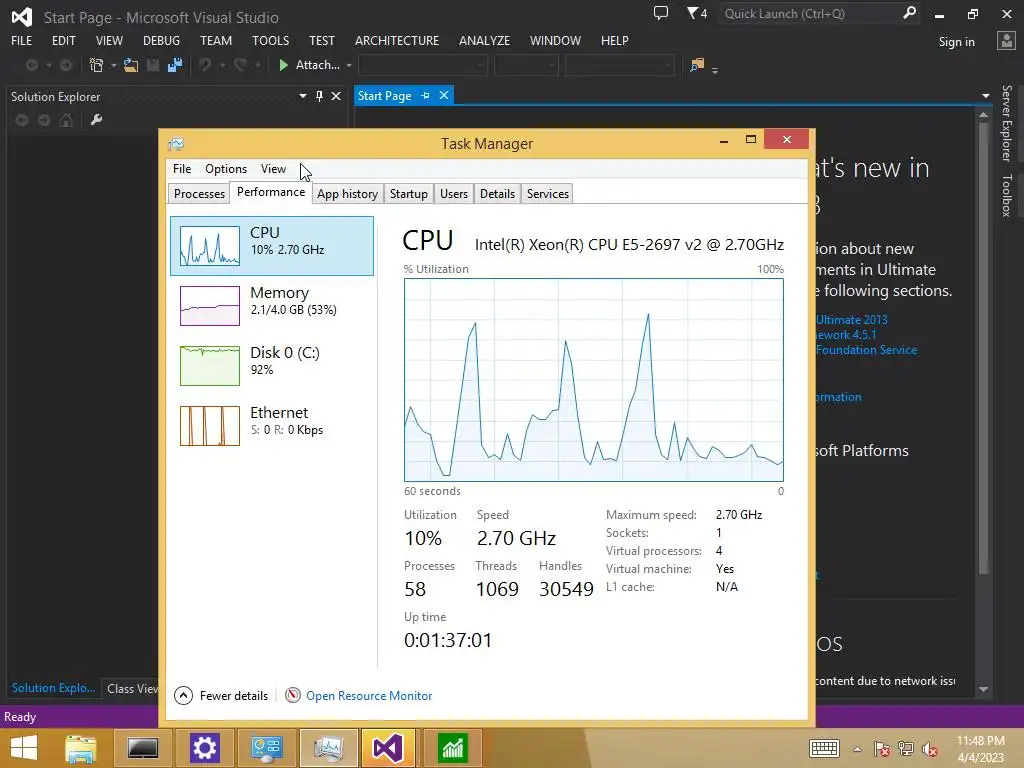This screenshot has height=768, width=1024.
Task: Open Solution Explorer window position dropdown
Action: click(x=303, y=97)
